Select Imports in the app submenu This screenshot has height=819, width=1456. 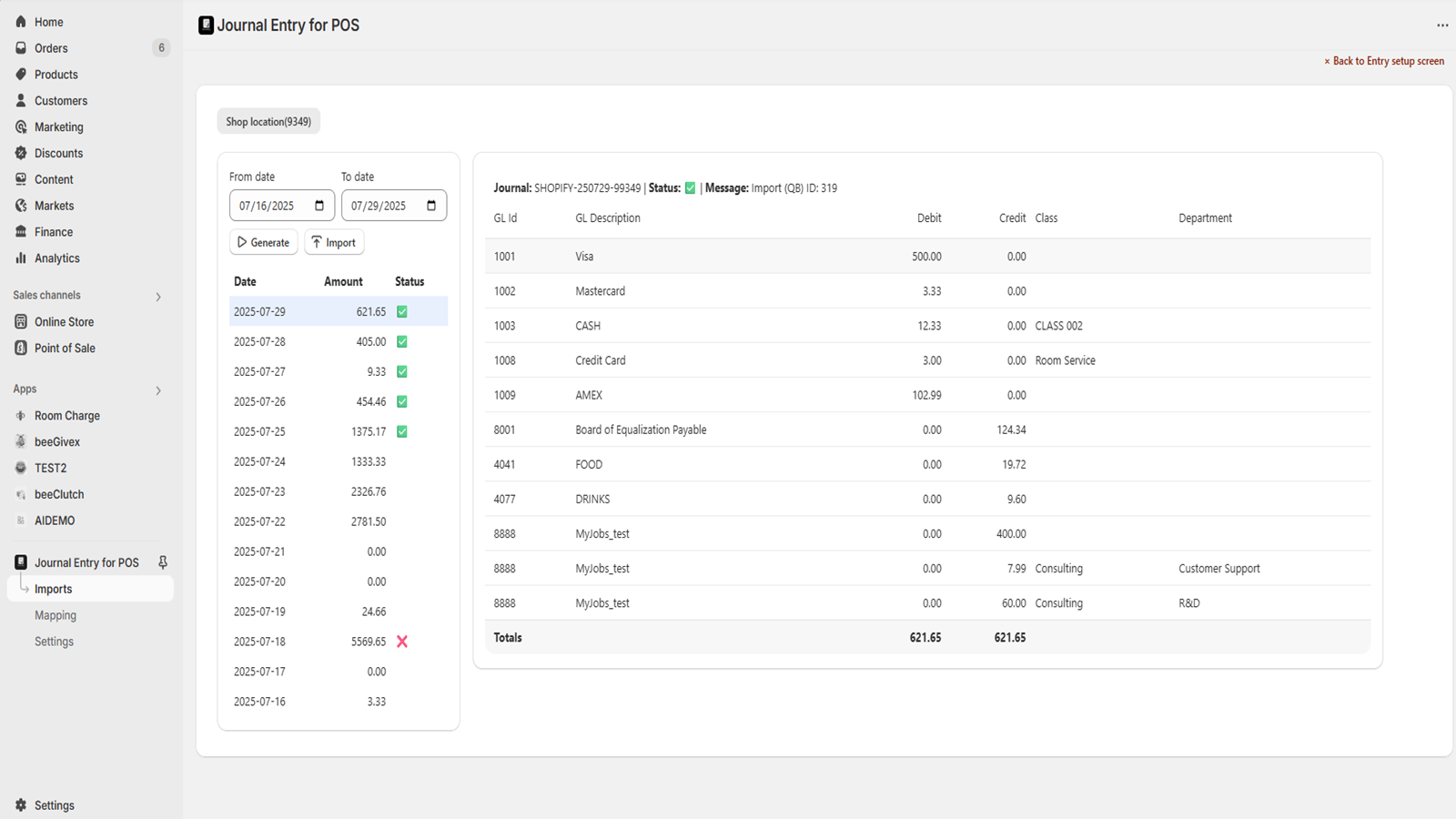(52, 588)
